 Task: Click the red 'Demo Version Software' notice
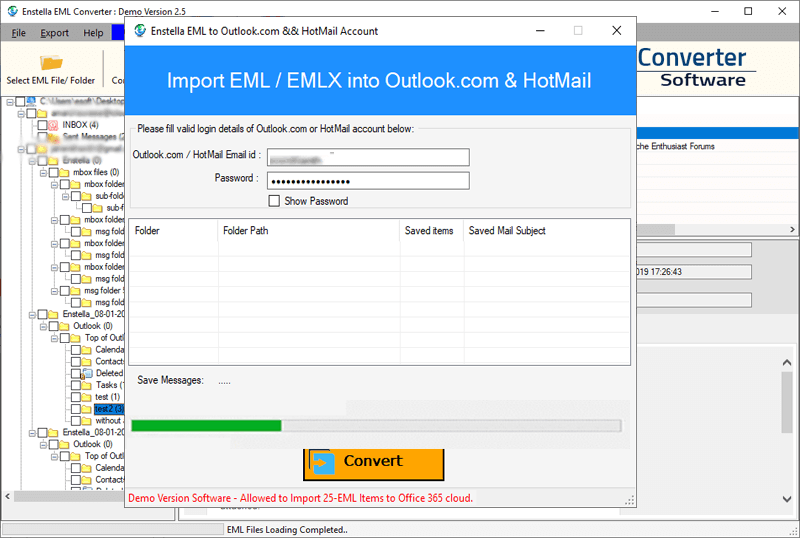[x=301, y=498]
